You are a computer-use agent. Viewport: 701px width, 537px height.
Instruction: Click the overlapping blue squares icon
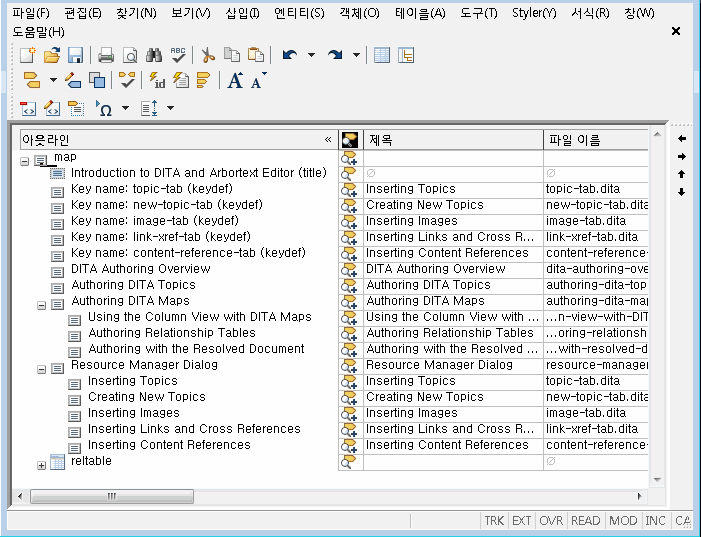click(x=97, y=80)
